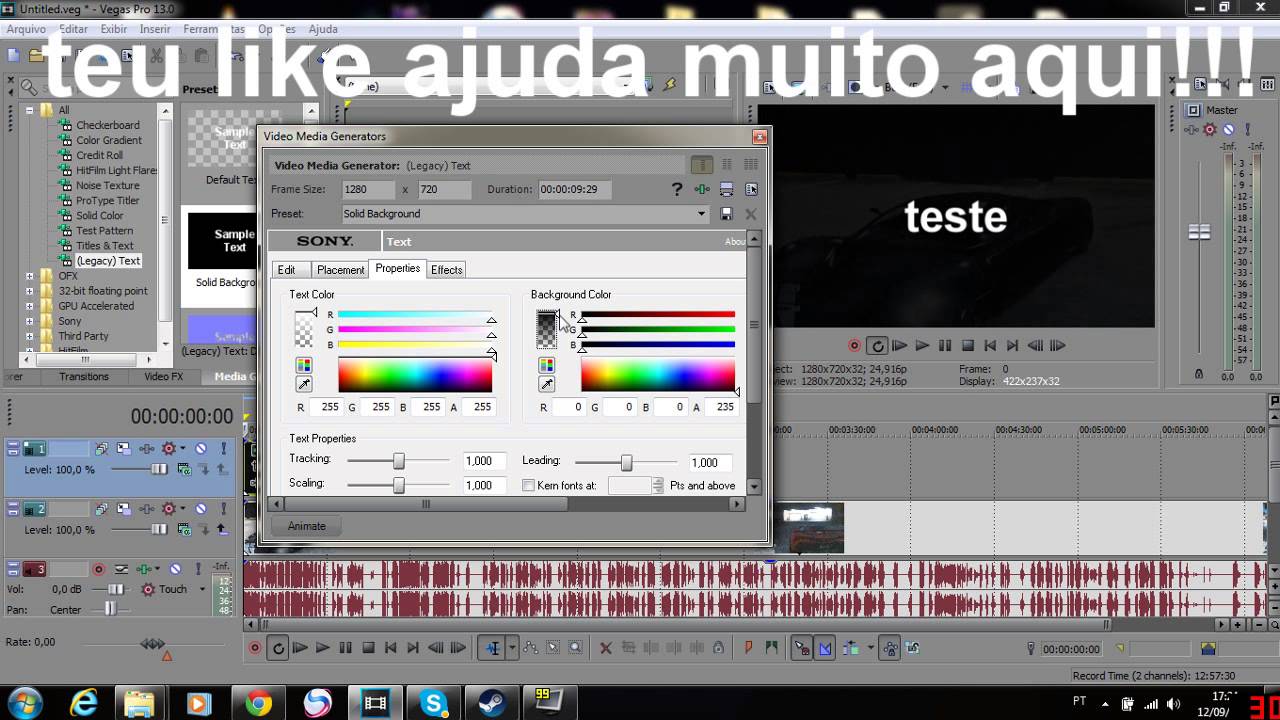Click the Windows Start button
Viewport: 1280px width, 720px height.
coord(24,704)
